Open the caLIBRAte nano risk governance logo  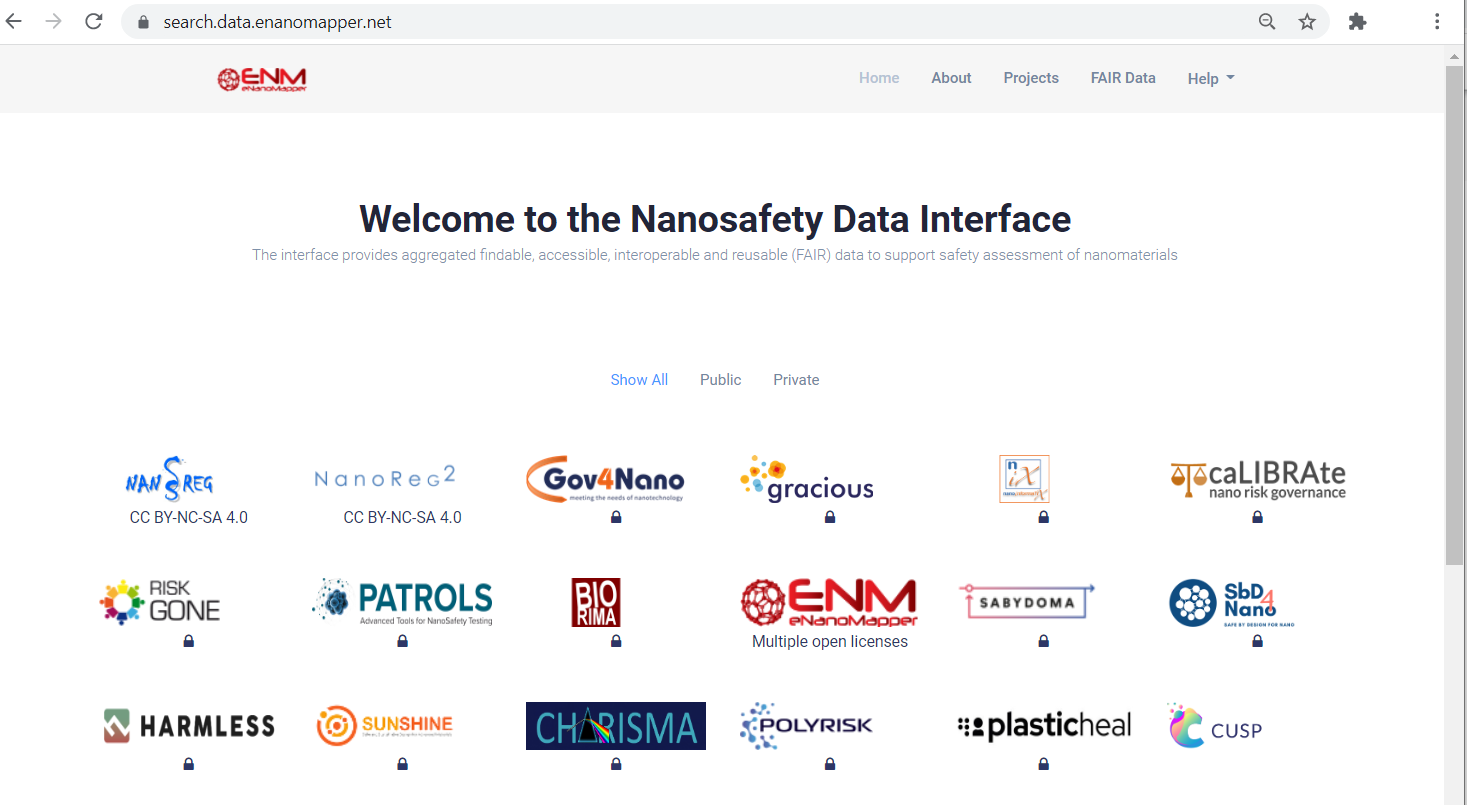1258,479
